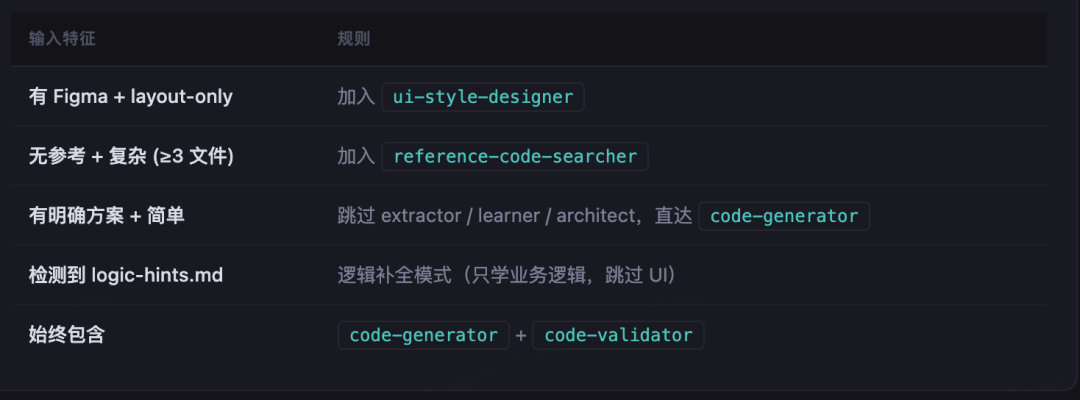Click the reference-code-searcher code tag
The width and height of the screenshot is (1080, 400).
pos(515,157)
